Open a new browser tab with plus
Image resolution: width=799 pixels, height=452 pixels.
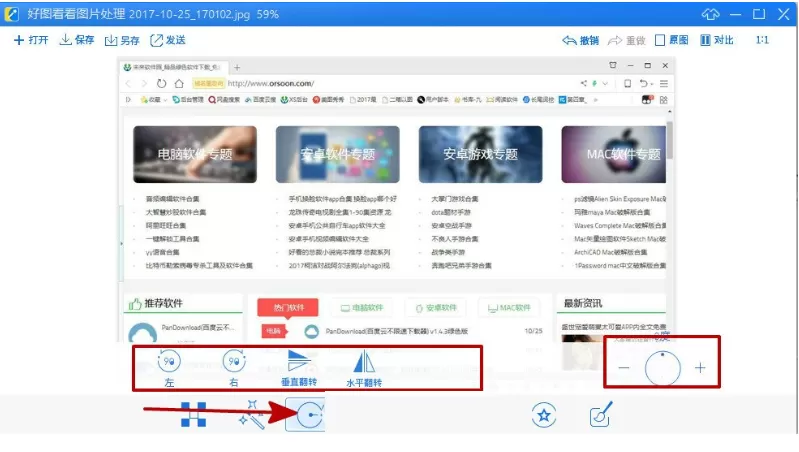[237, 67]
